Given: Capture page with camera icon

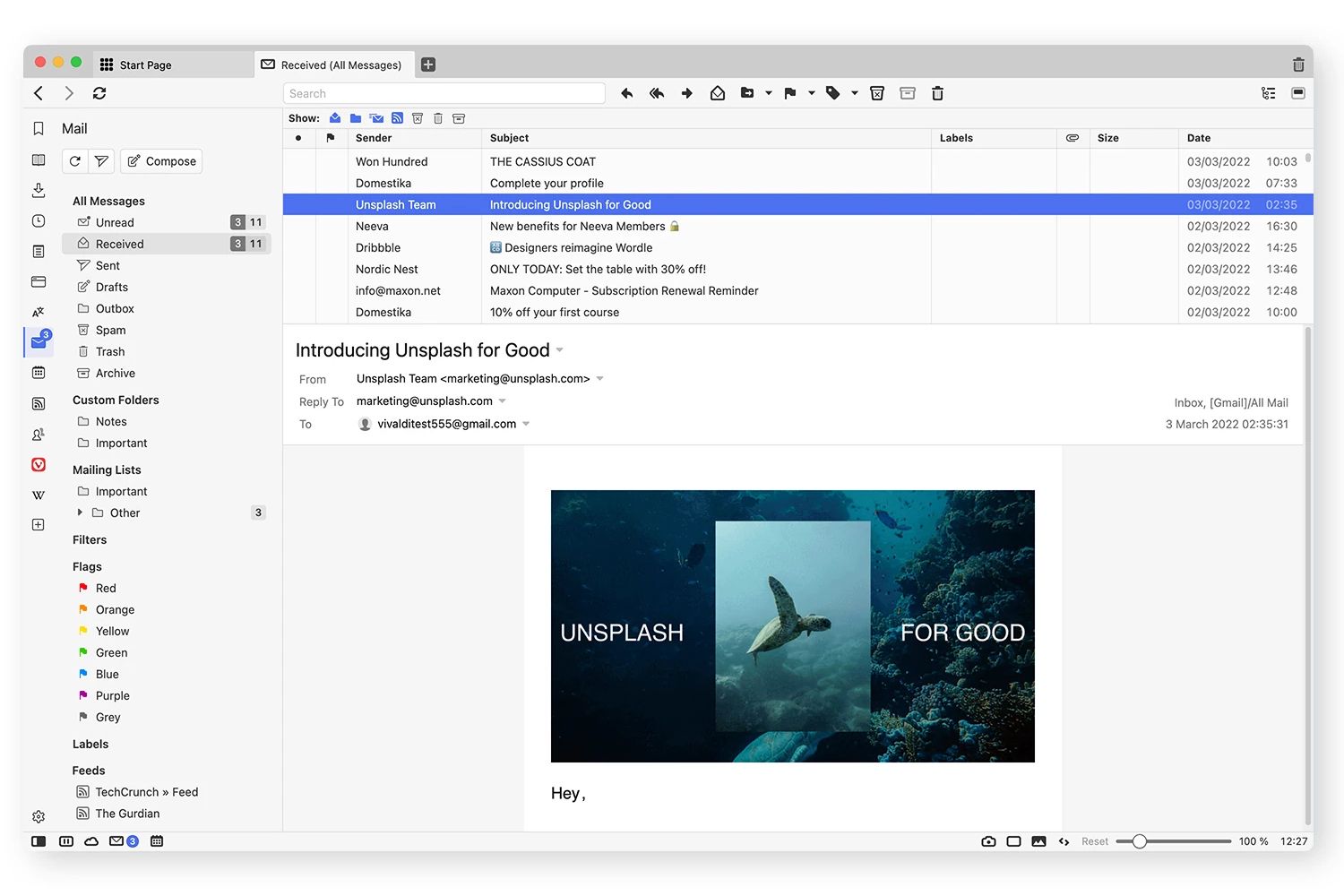Looking at the screenshot, I should [988, 841].
